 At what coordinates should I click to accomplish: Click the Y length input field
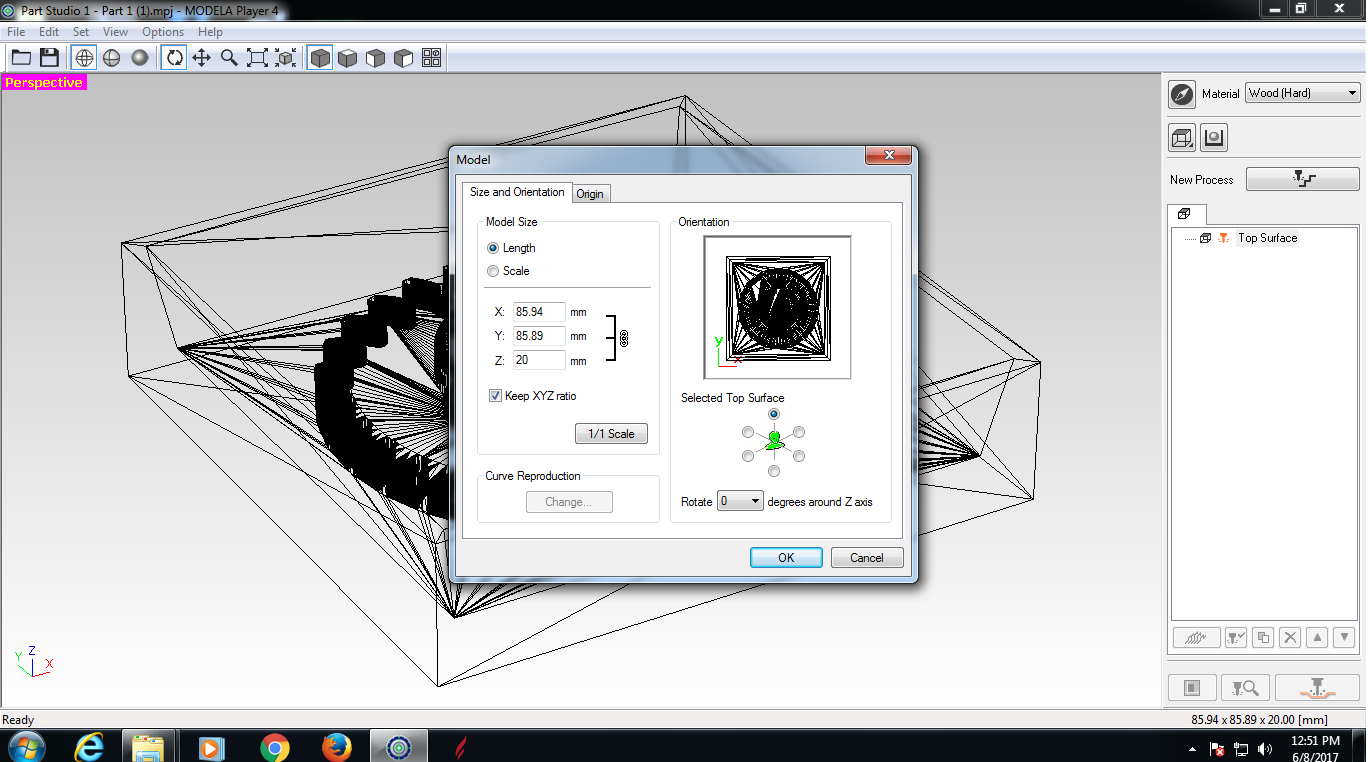coord(539,336)
